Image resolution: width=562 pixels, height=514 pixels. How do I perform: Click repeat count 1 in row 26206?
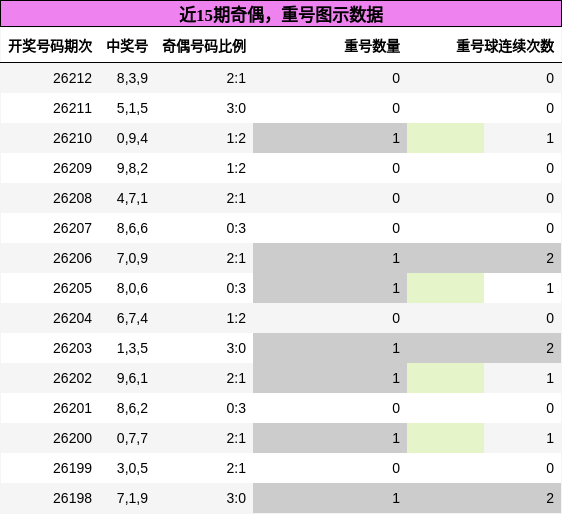pos(396,258)
